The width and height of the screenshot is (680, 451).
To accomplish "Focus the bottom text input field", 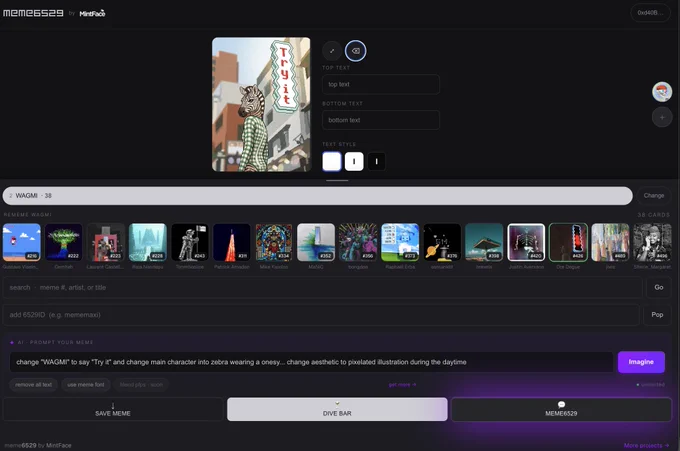I will pyautogui.click(x=381, y=120).
